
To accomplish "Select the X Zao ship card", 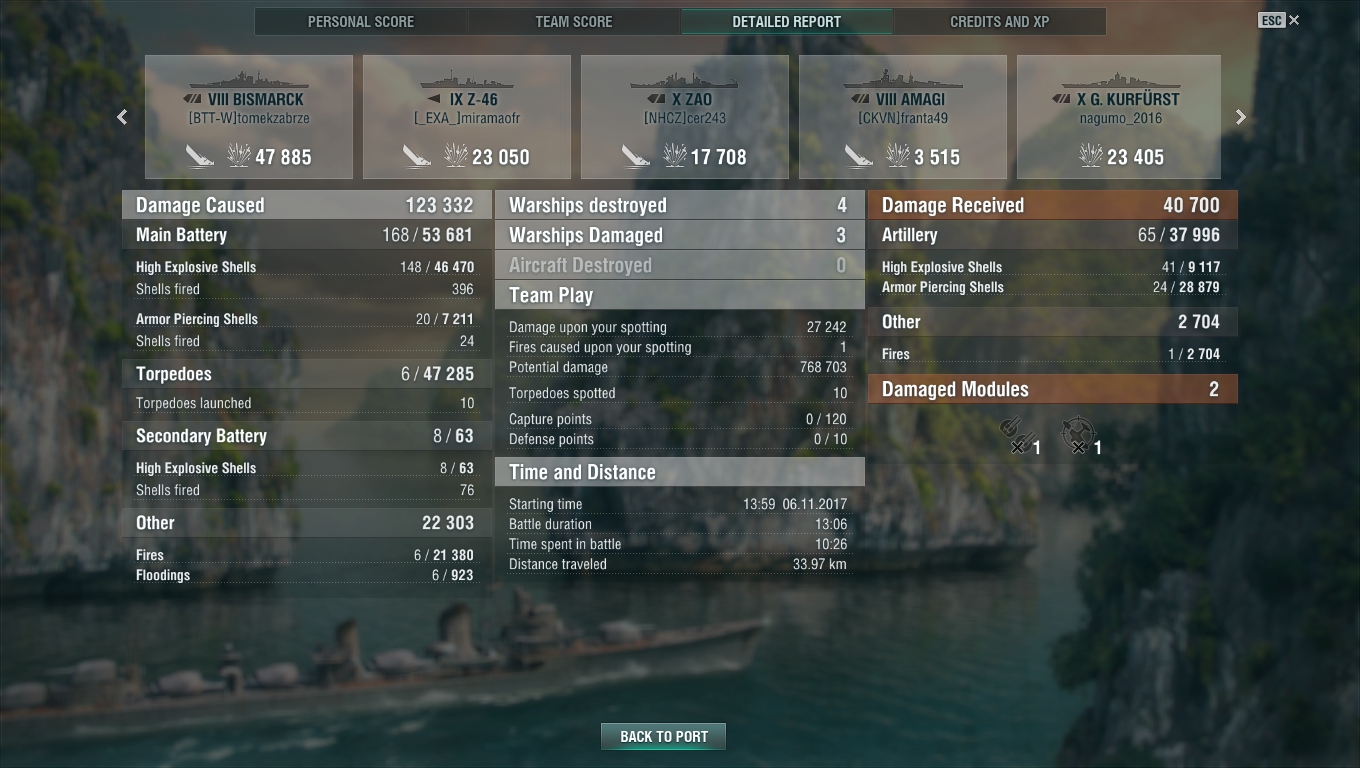I will pos(685,117).
